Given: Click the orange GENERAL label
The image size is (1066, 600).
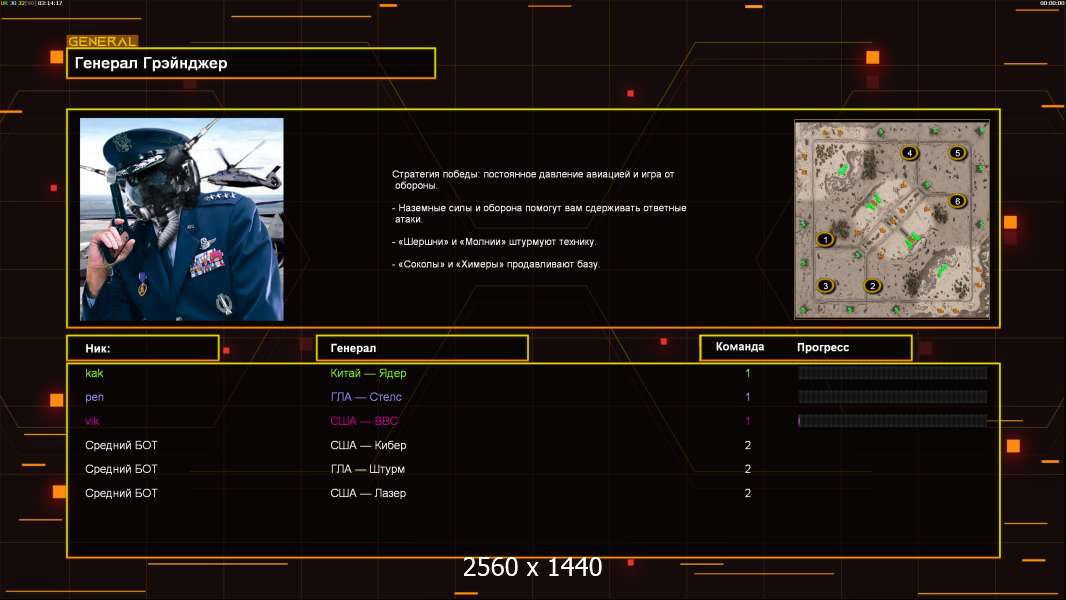Looking at the screenshot, I should (103, 41).
